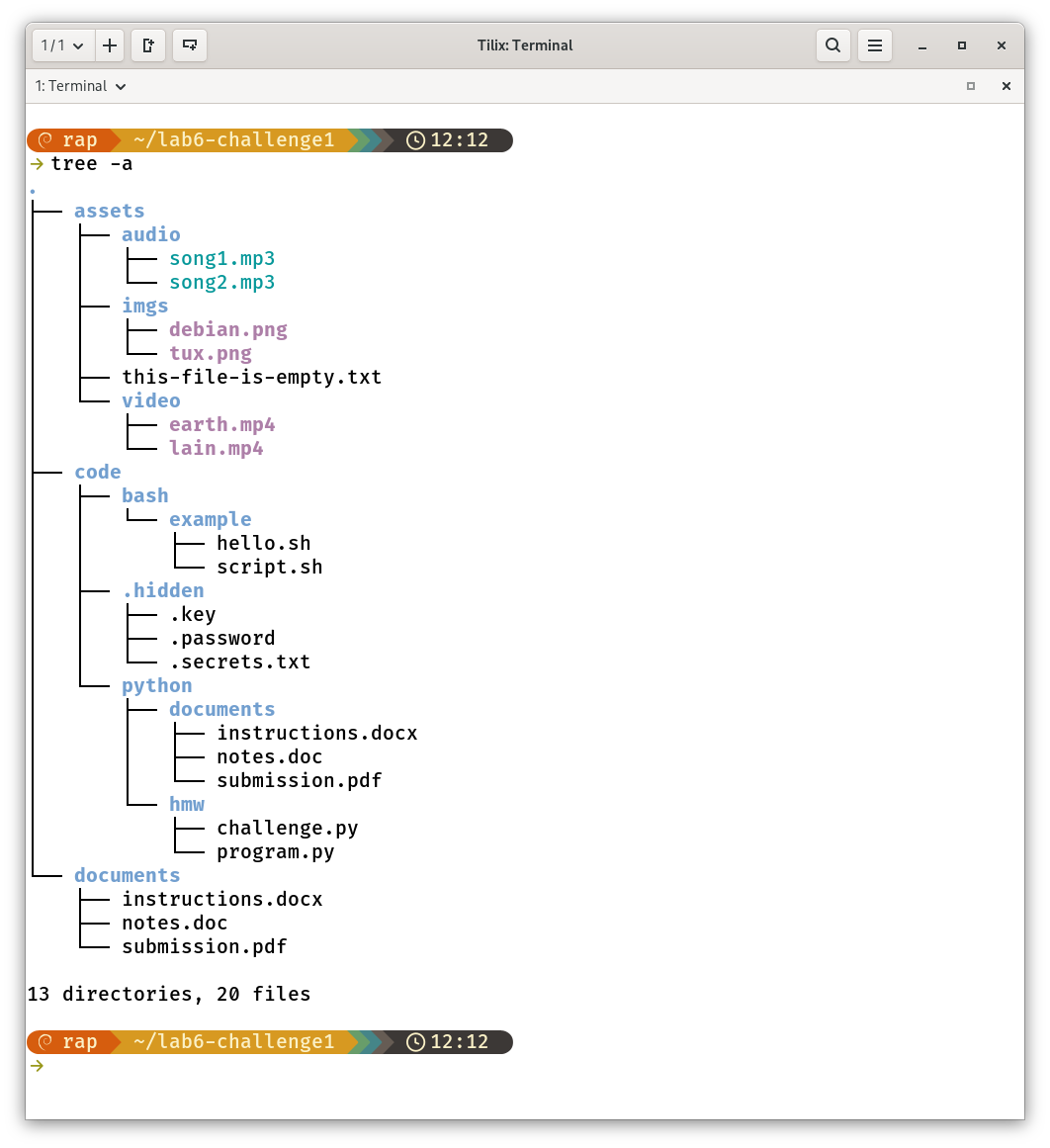Image resolution: width=1050 pixels, height=1148 pixels.
Task: Add a new session with plus button
Action: [x=109, y=45]
